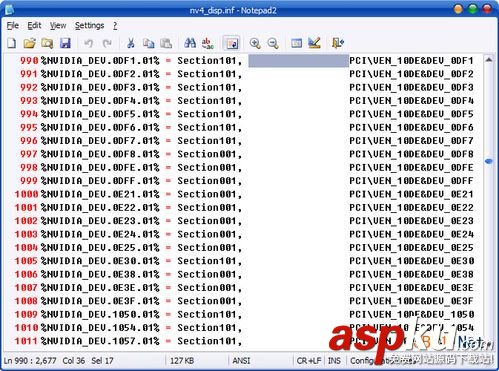Open a file with the folder icon
This screenshot has height=371, width=499.
tap(30, 43)
